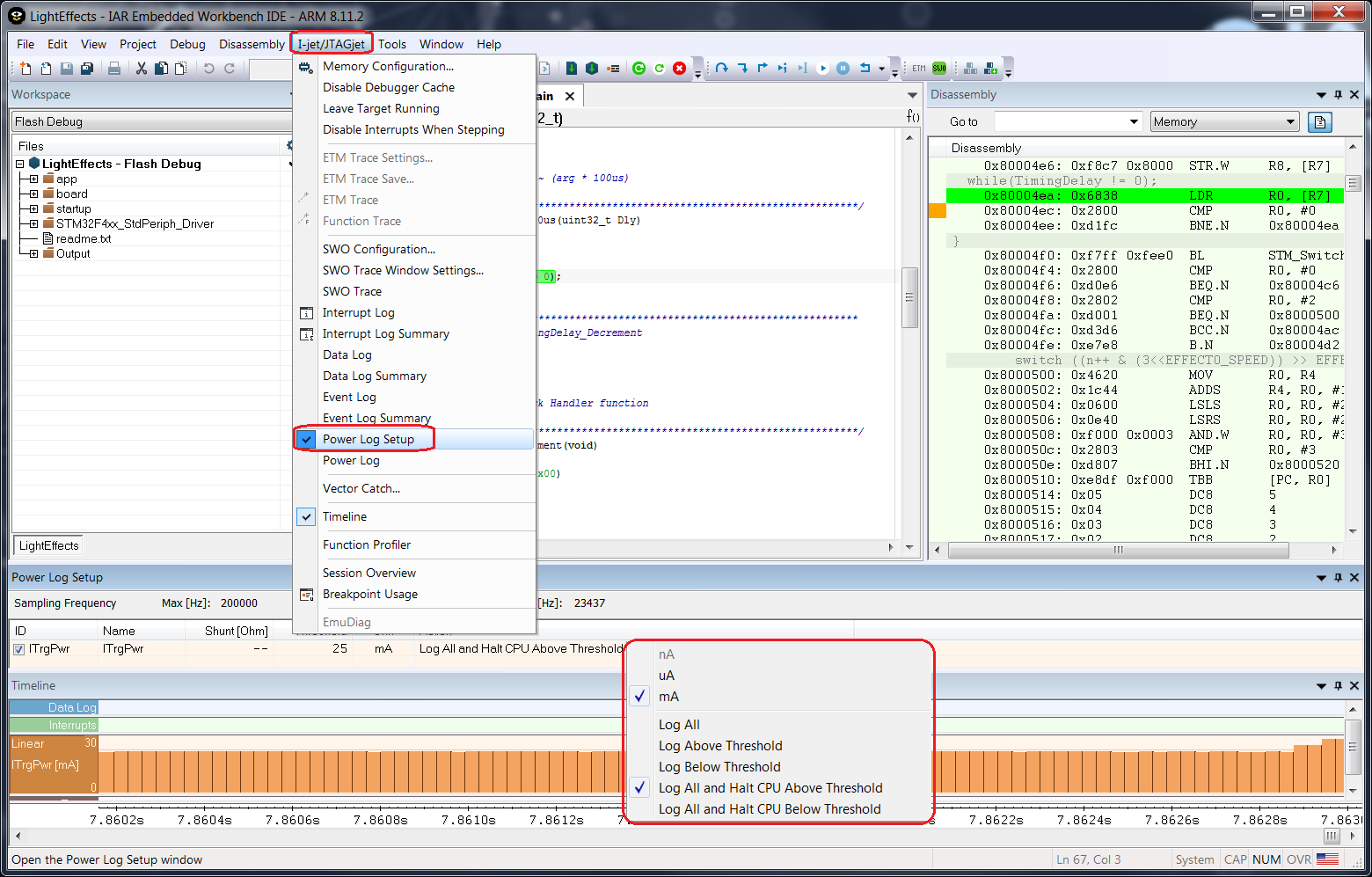Toggle the Timeline menu entry
The height and width of the screenshot is (877, 1372).
(345, 516)
